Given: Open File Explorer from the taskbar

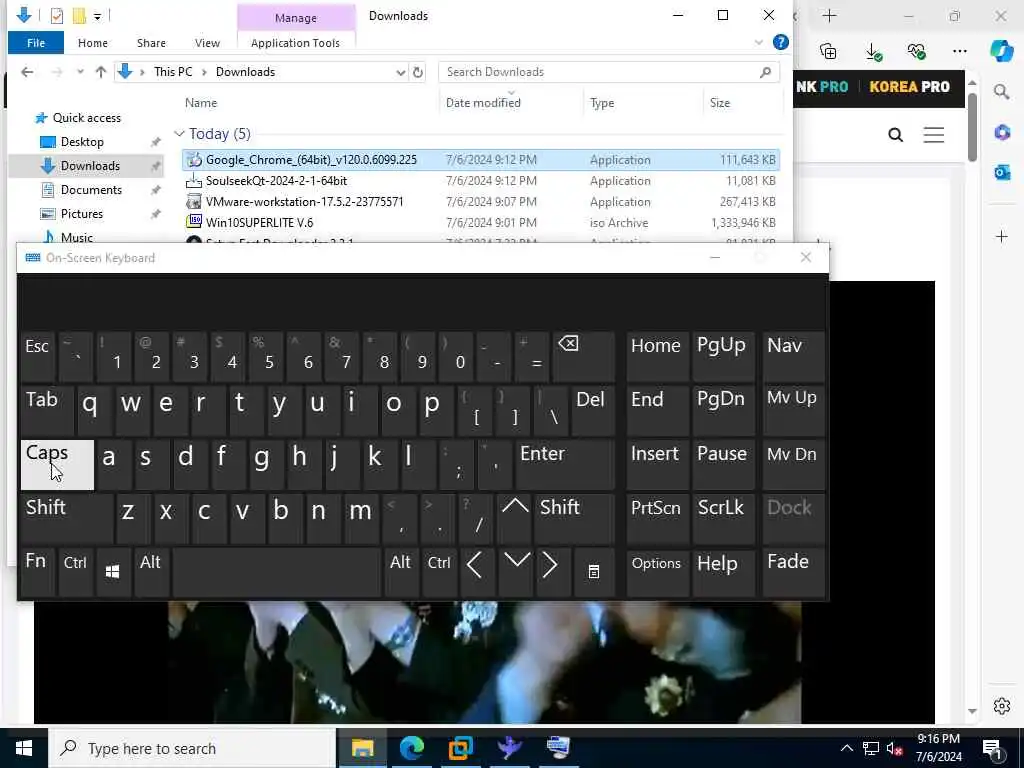Looking at the screenshot, I should point(362,748).
